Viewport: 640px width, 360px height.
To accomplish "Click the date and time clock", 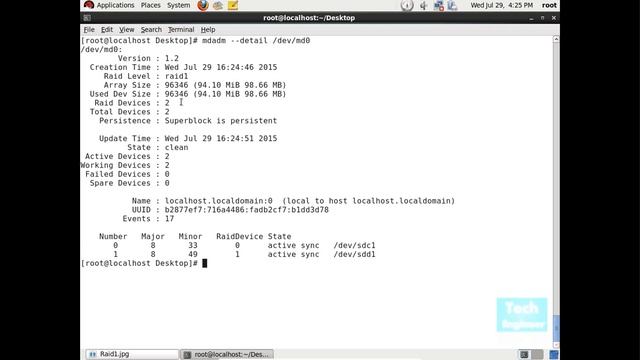I will coord(502,5).
